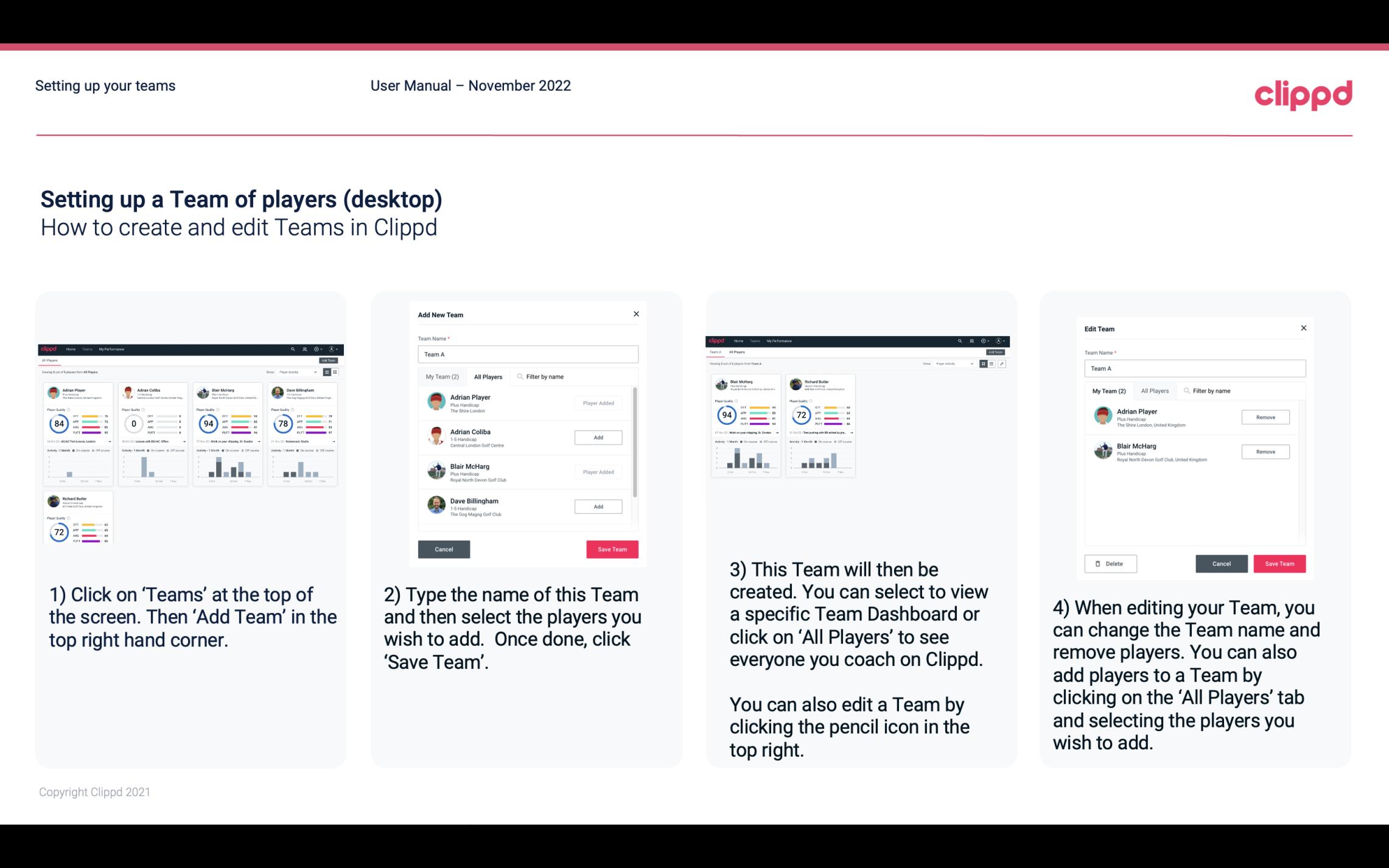Screen dimensions: 1389x868
Task: Select the My Team tab in Add New Team
Action: click(x=442, y=377)
